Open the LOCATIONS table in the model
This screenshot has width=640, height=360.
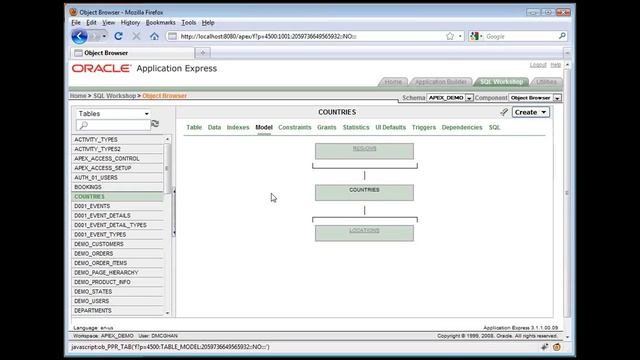click(364, 230)
